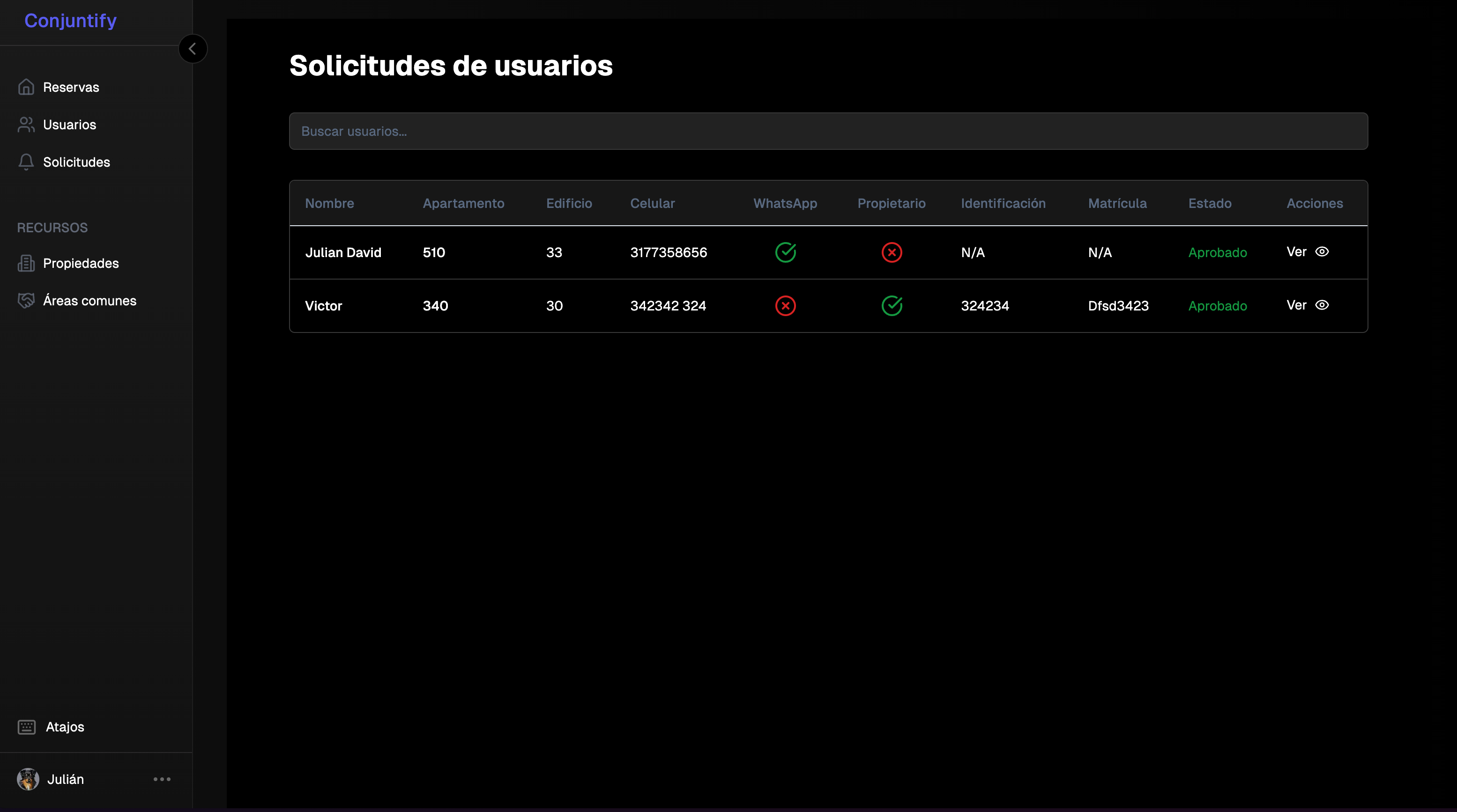Screen dimensions: 1457x812
Task: Open the three-dots menu beside Julián
Action: 162,779
